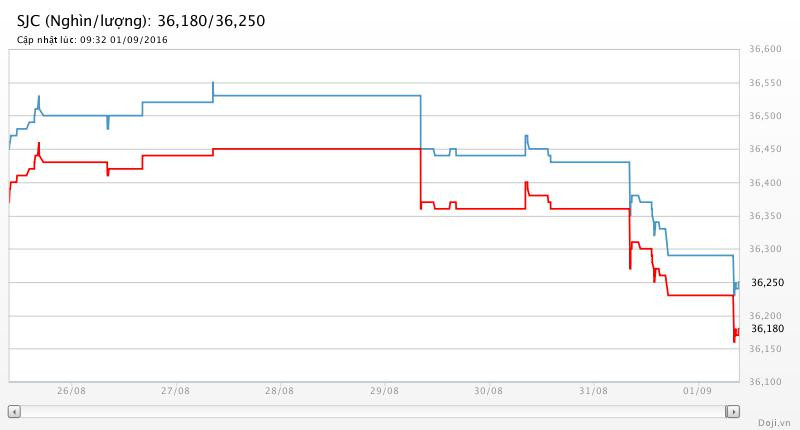Click the 36,500 y-axis label
The height and width of the screenshot is (430, 800).
pos(765,116)
